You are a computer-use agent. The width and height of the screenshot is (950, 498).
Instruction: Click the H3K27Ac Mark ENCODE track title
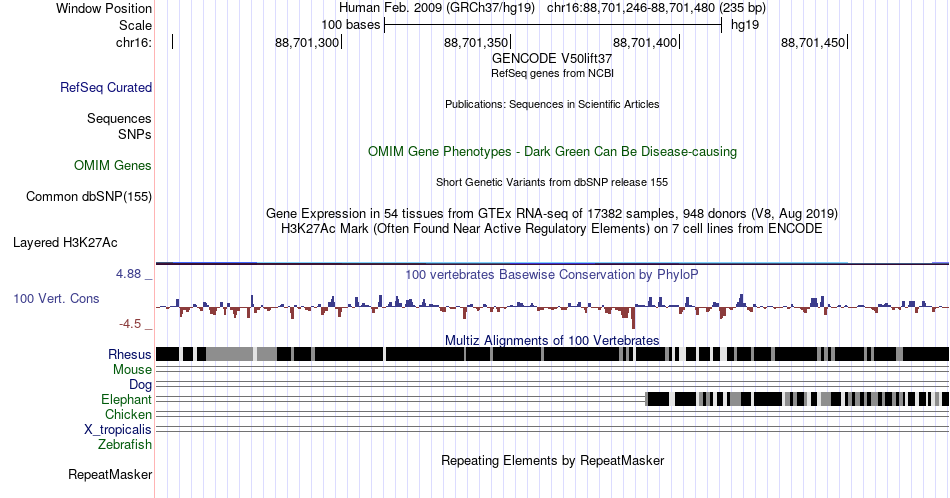click(x=552, y=228)
